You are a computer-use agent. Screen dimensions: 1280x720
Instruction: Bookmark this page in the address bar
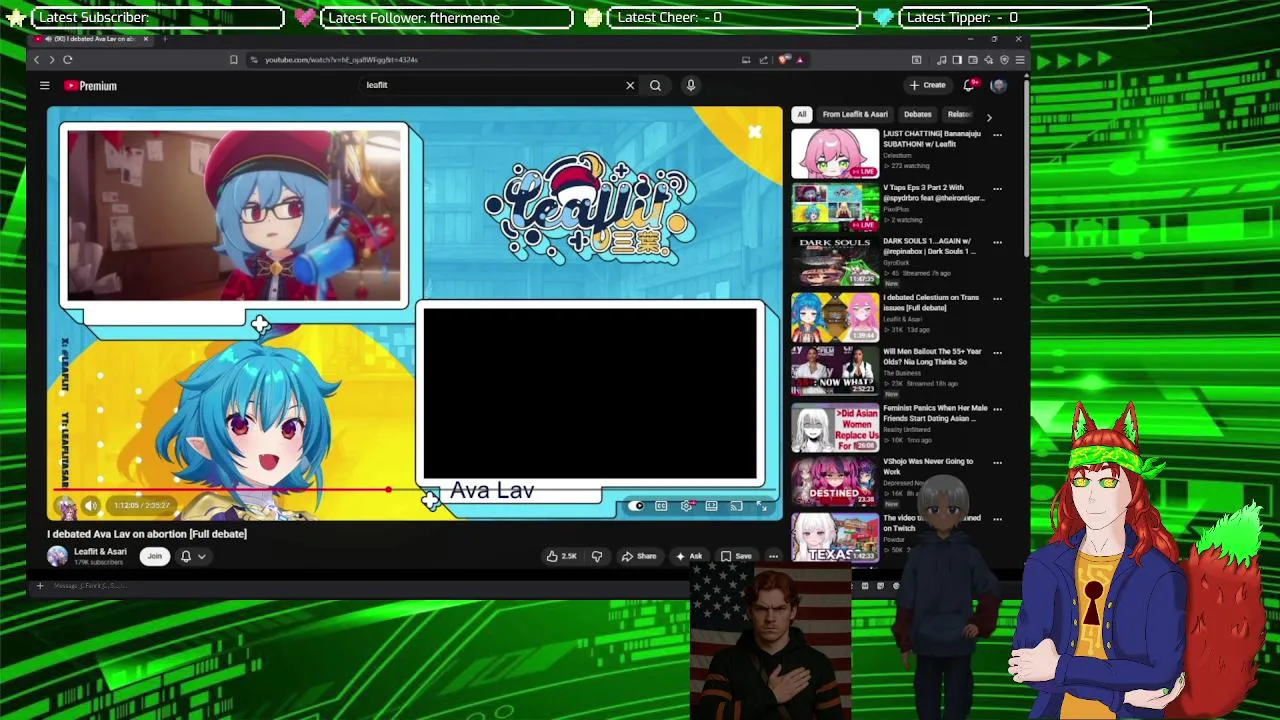coord(234,60)
